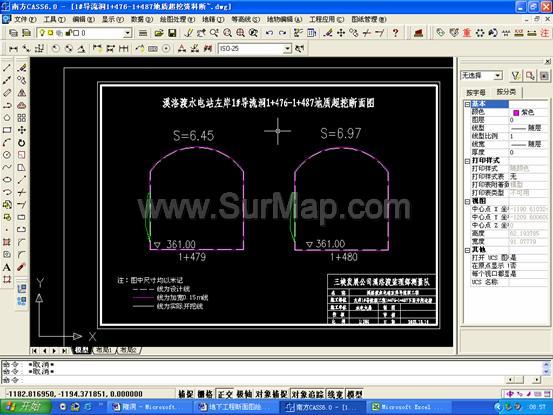
Task: Select the Erase tool in modify toolbar
Action: click(22, 67)
